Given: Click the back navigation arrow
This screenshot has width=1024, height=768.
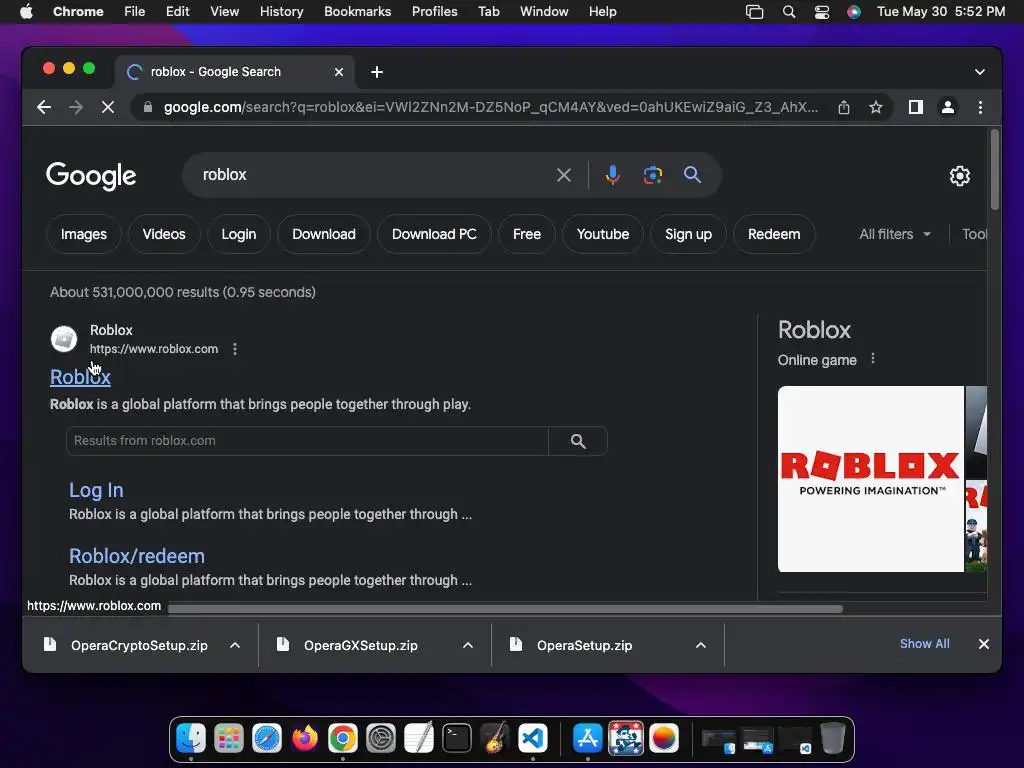Looking at the screenshot, I should (x=44, y=107).
